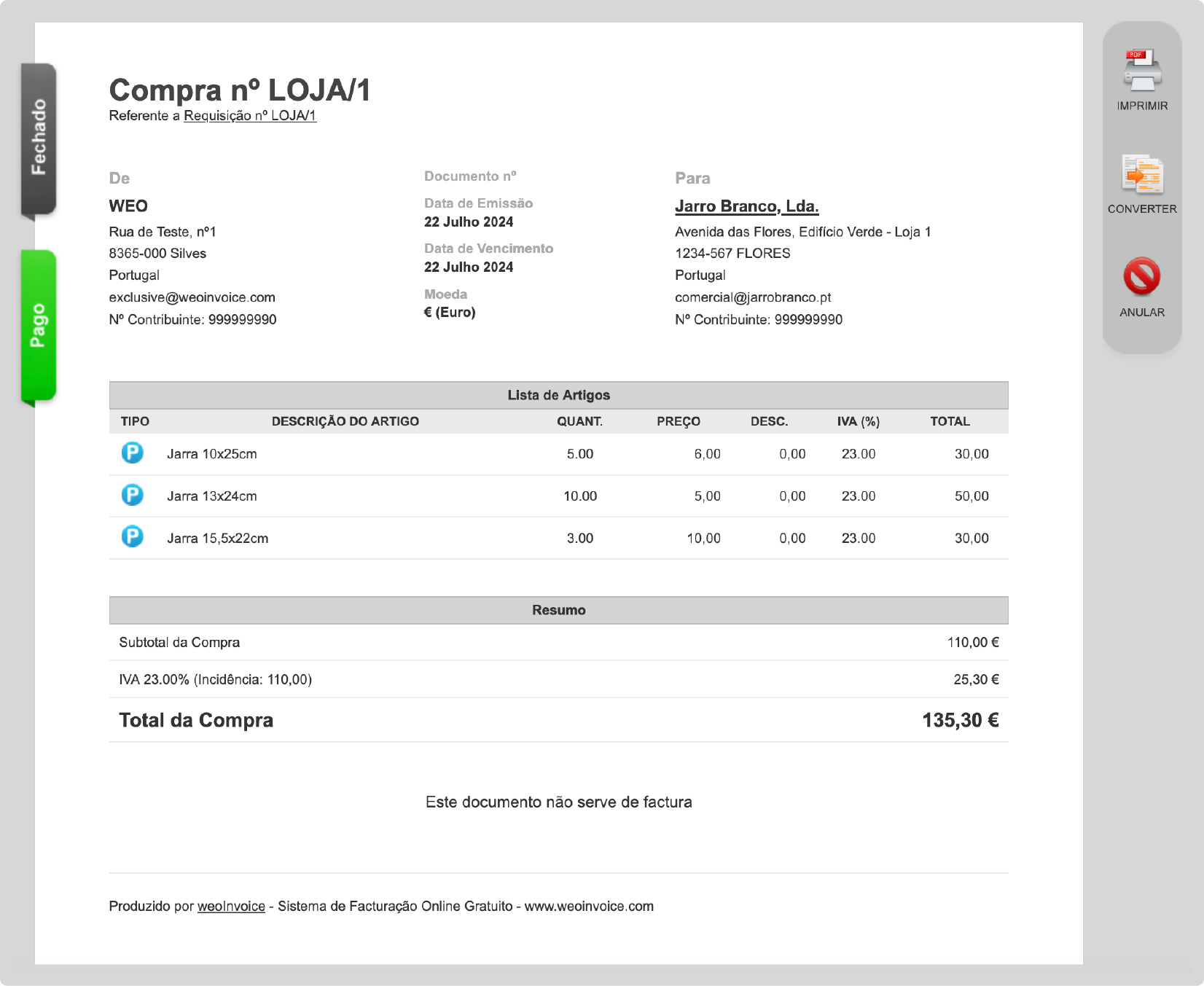Click product icon beside Jarra 13x24cm
Image resolution: width=1204 pixels, height=986 pixels.
tap(132, 496)
